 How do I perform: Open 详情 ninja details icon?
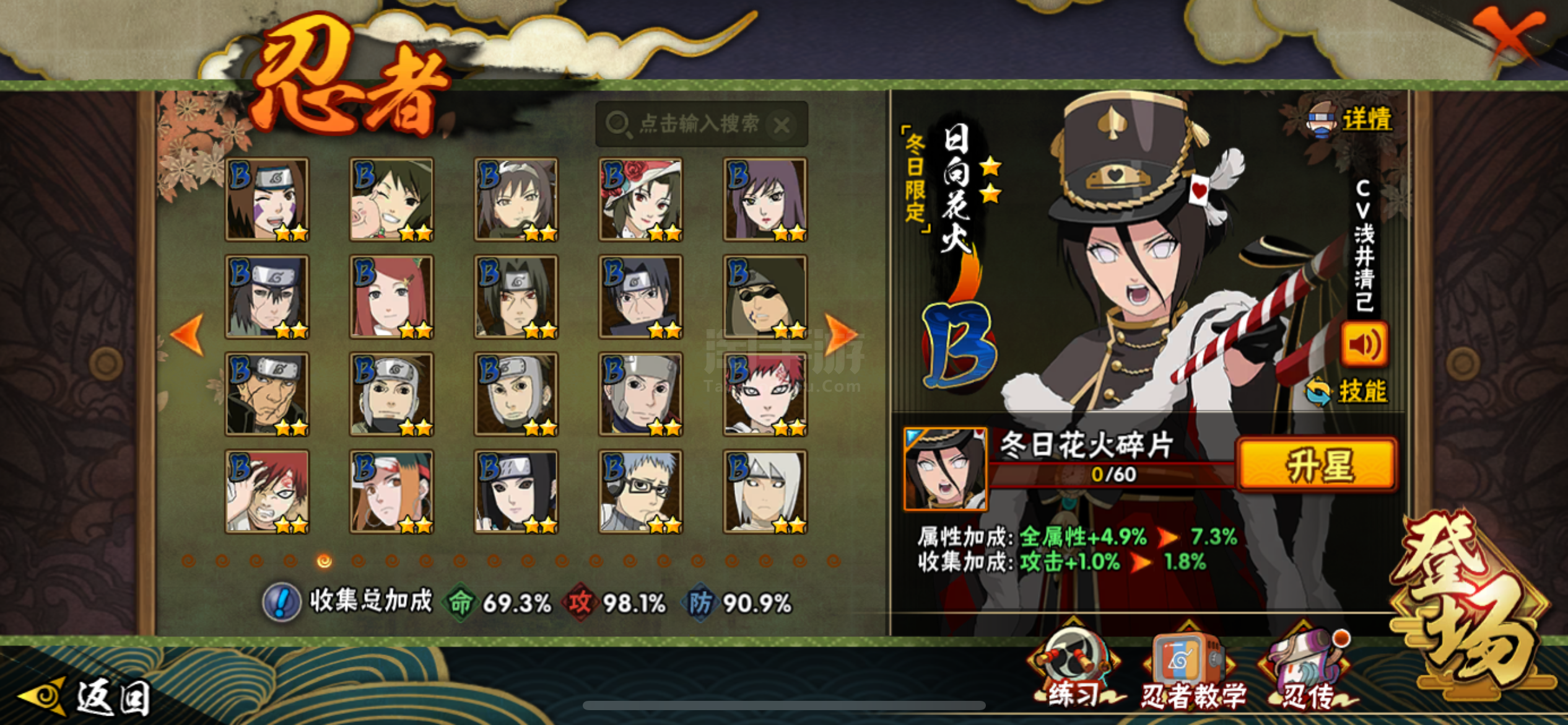(1350, 119)
